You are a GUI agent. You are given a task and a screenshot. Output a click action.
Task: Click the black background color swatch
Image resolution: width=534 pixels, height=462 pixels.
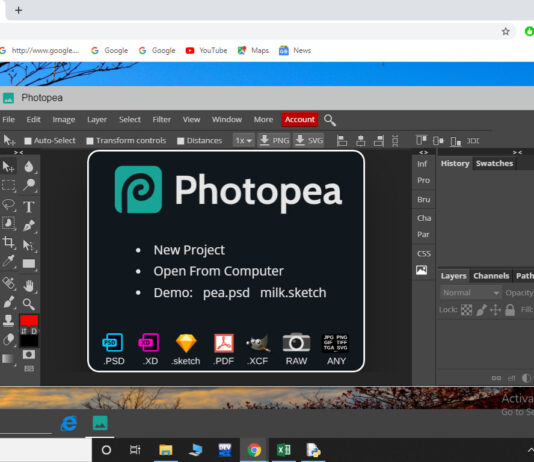29,341
